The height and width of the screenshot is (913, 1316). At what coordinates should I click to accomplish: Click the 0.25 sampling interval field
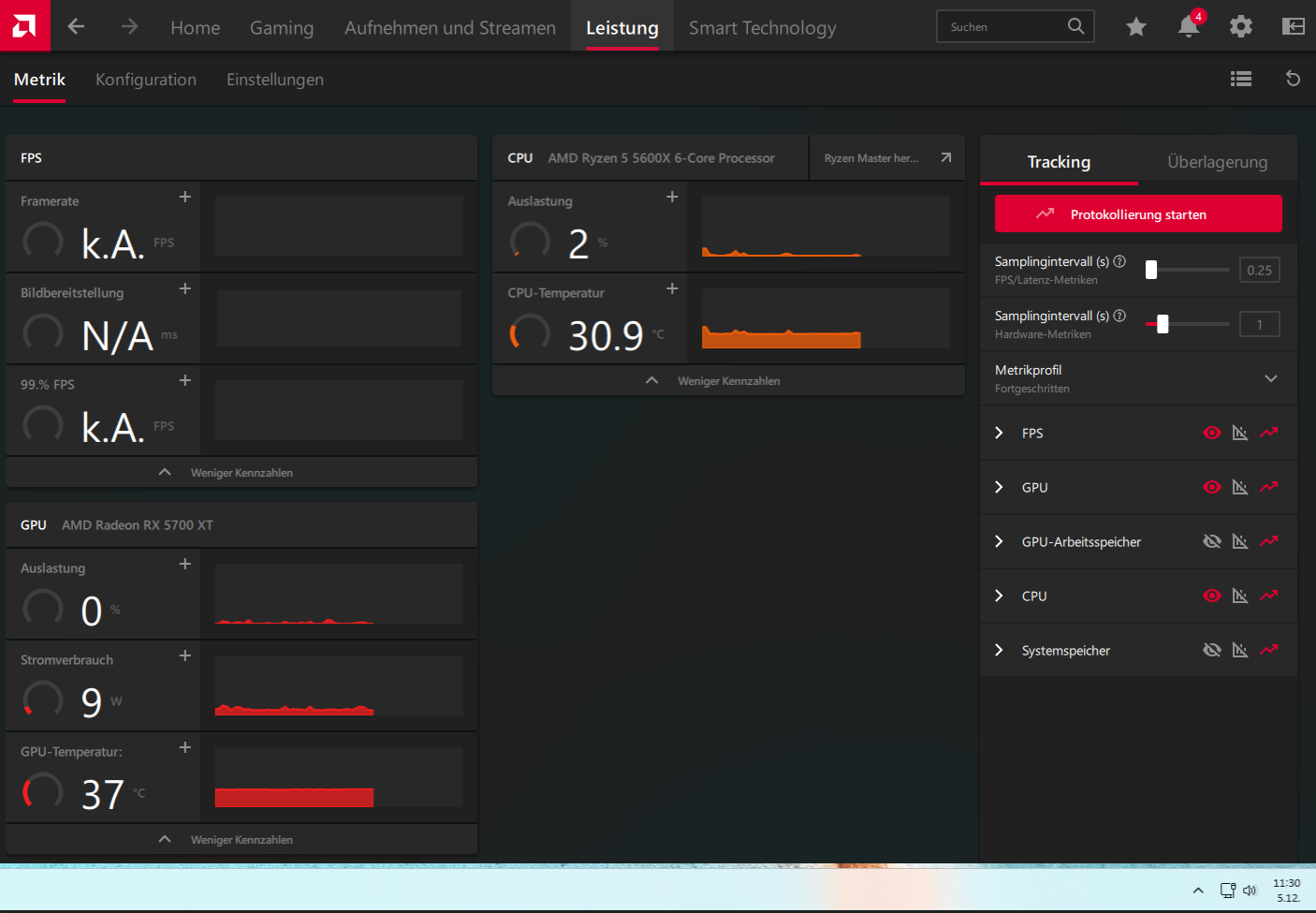coord(1259,270)
